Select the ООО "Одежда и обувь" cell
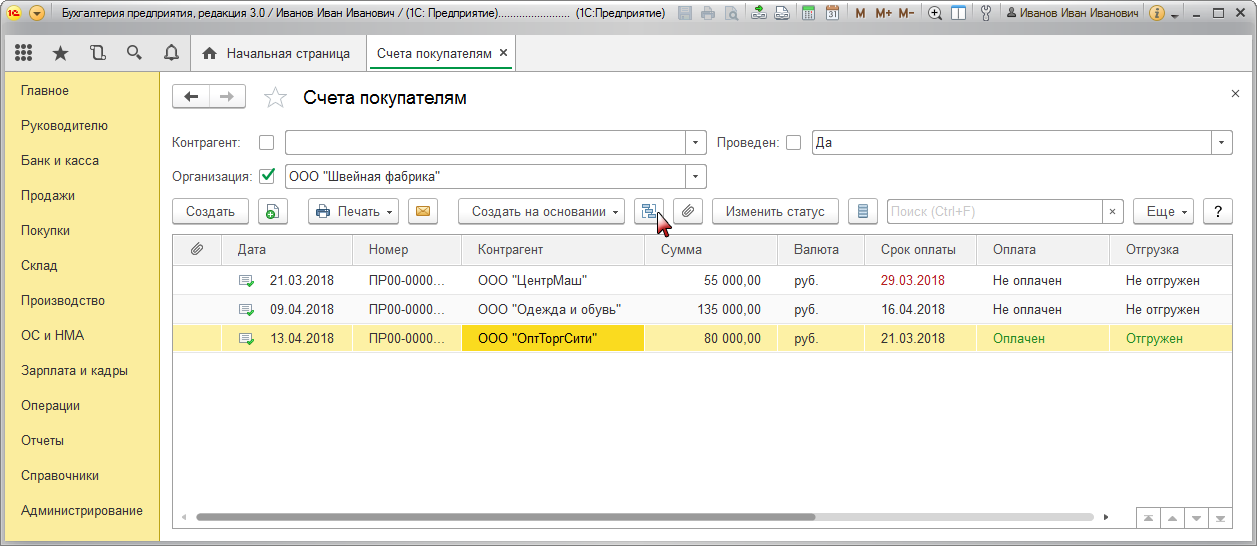Viewport: 1257px width, 546px height. 553,309
